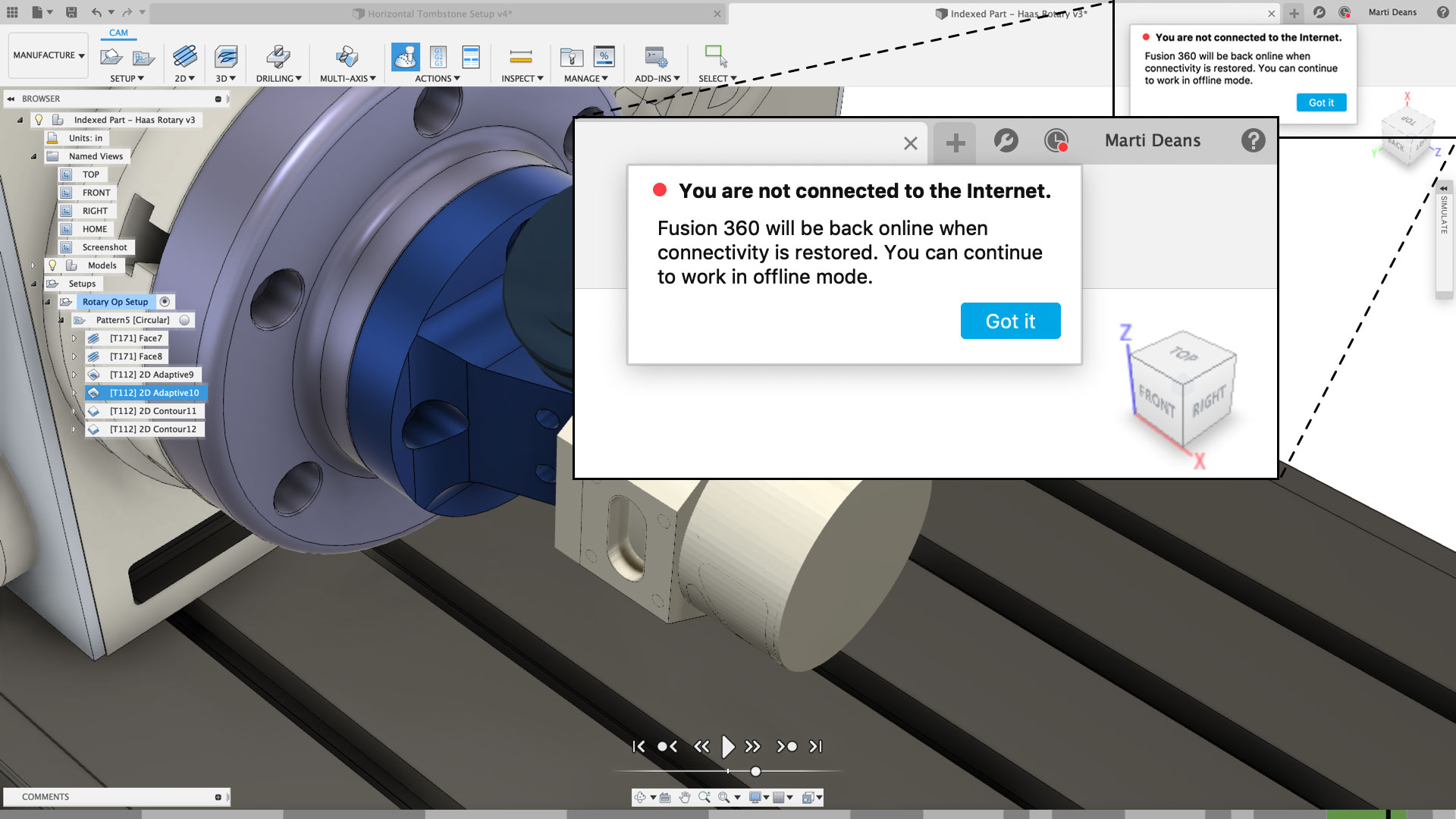Click the simulation timeline slider handle
This screenshot has height=819, width=1456.
click(755, 771)
